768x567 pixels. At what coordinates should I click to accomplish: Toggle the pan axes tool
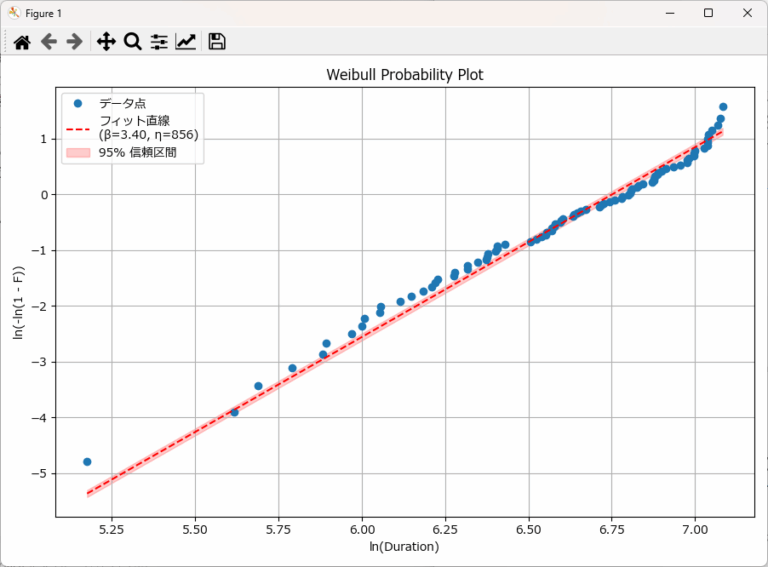106,41
